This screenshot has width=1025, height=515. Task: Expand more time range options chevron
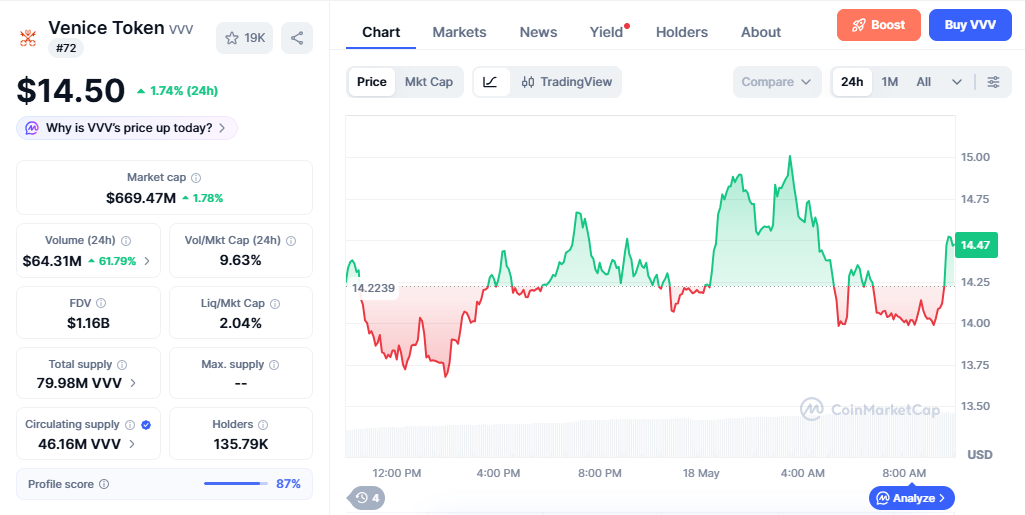[956, 82]
